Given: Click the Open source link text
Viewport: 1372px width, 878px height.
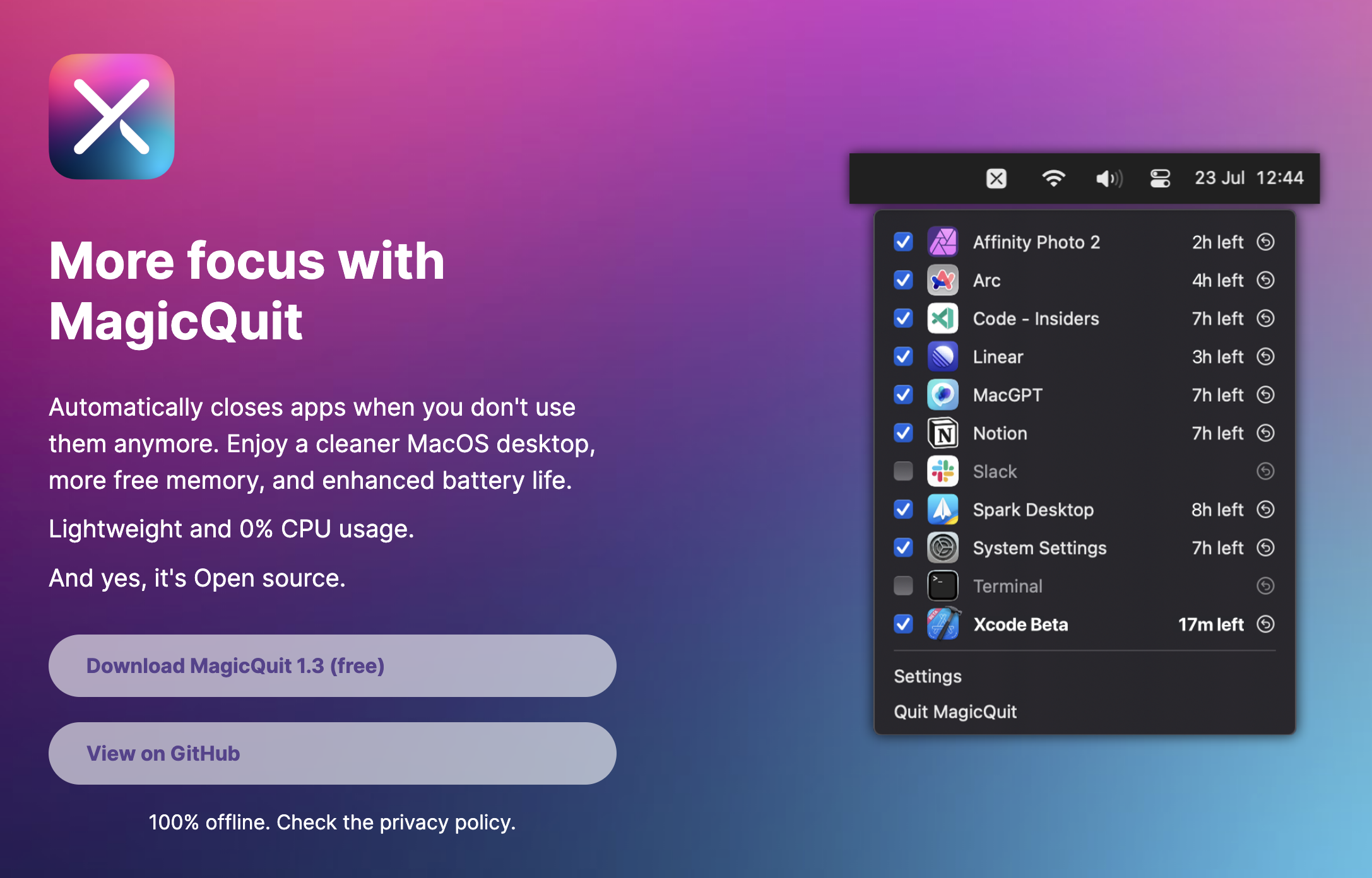Looking at the screenshot, I should [x=269, y=578].
